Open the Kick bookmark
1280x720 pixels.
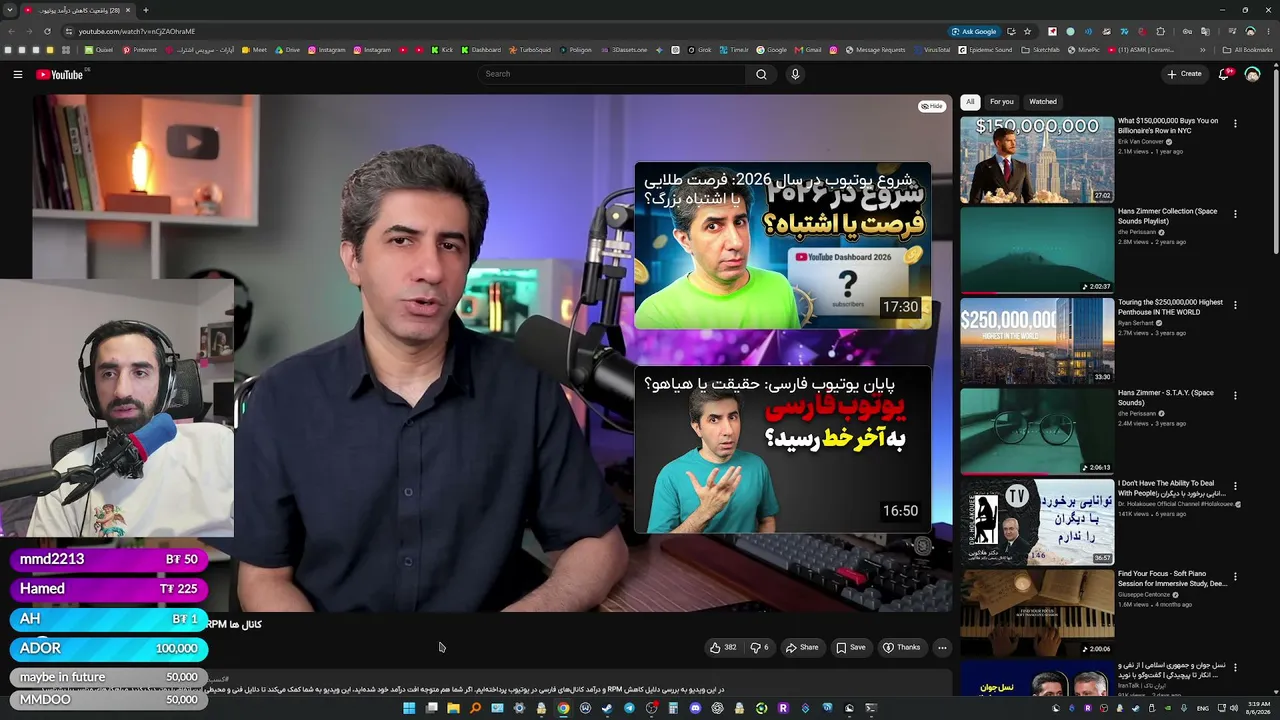pos(443,50)
